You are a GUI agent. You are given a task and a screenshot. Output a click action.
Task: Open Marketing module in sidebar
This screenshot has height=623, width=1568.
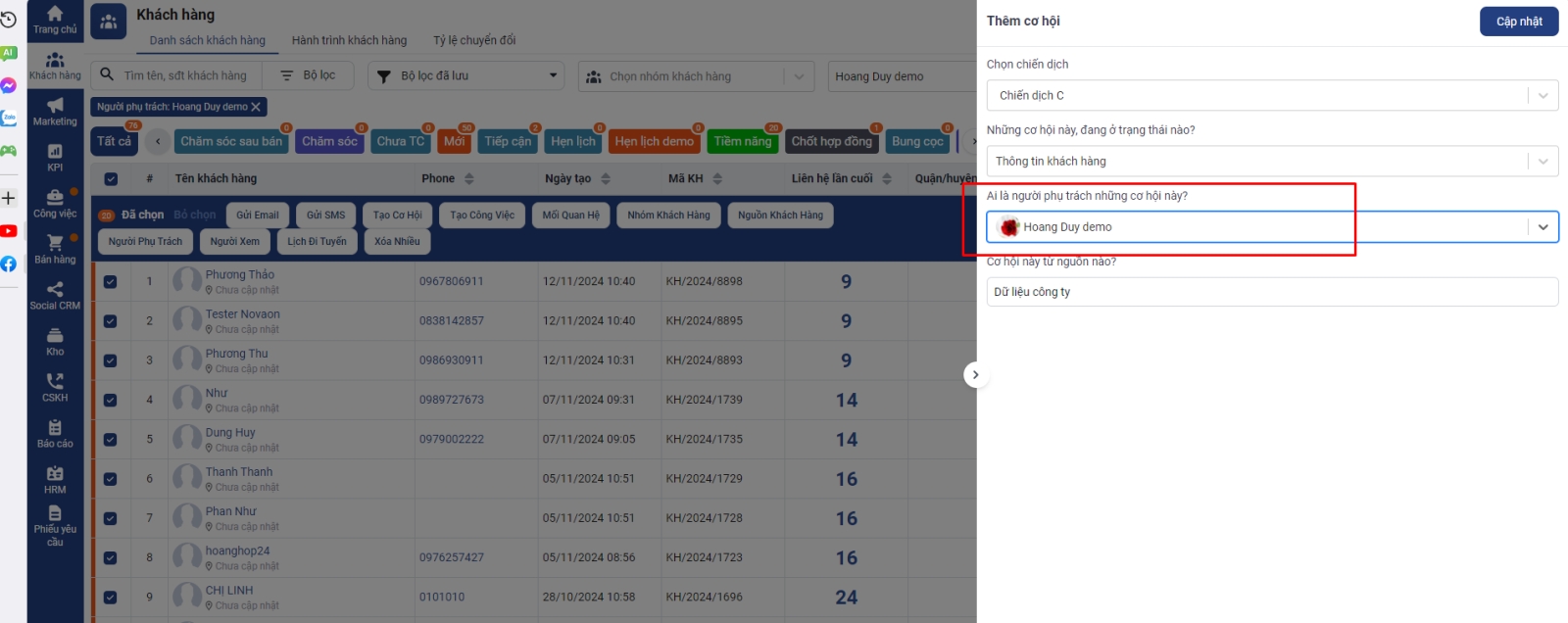[x=55, y=111]
